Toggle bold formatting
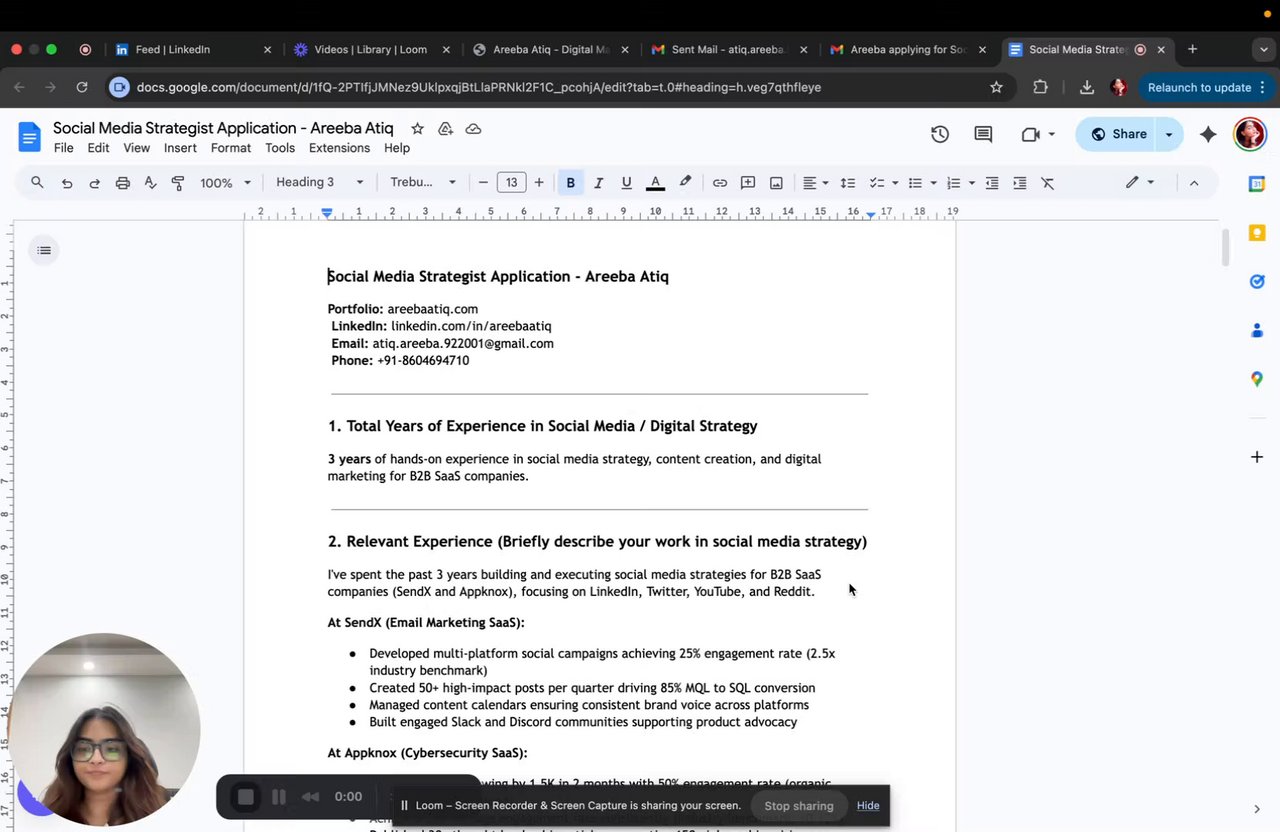The width and height of the screenshot is (1280, 832). 571,183
